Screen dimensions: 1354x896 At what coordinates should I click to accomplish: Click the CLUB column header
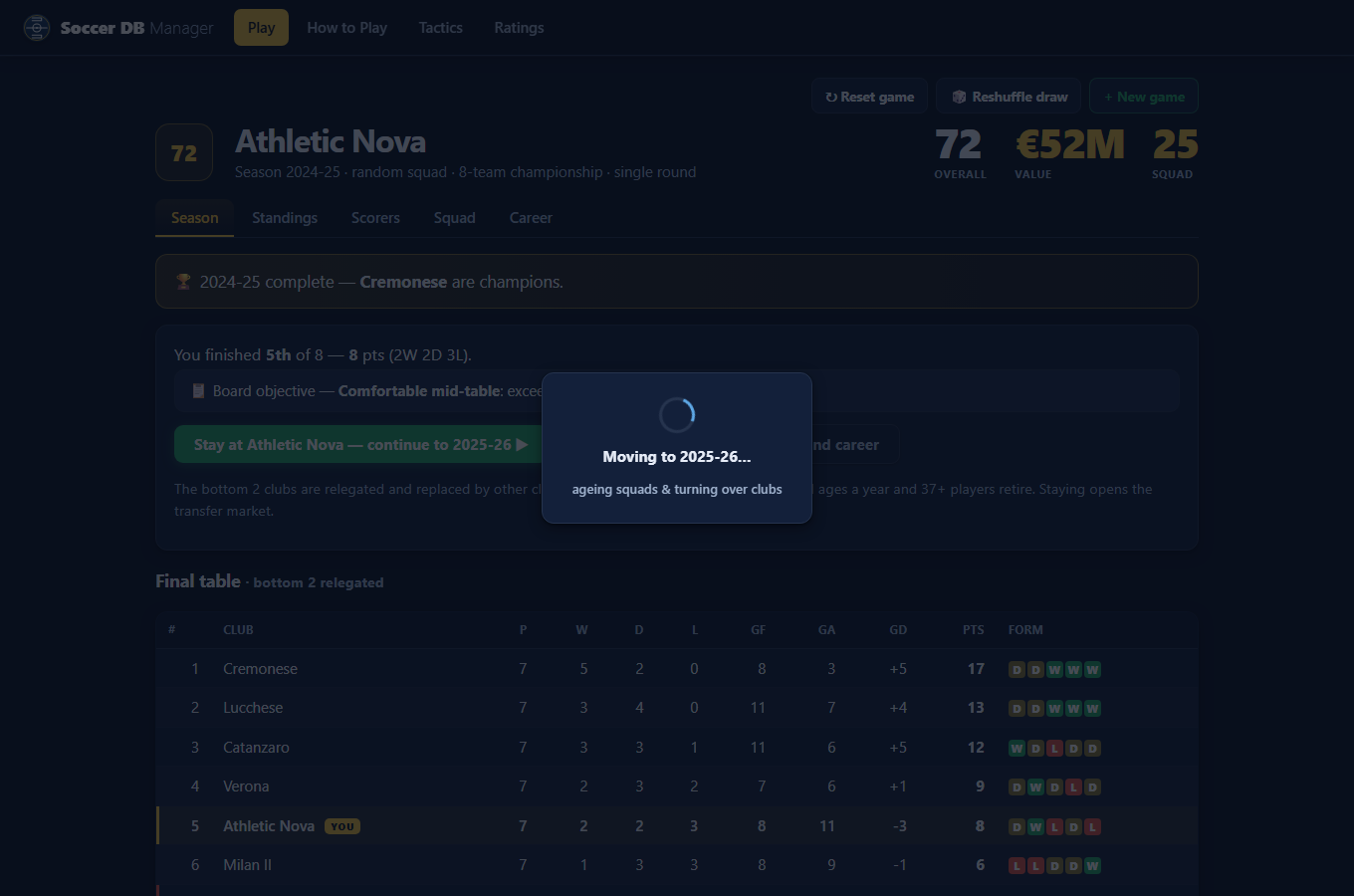(238, 630)
